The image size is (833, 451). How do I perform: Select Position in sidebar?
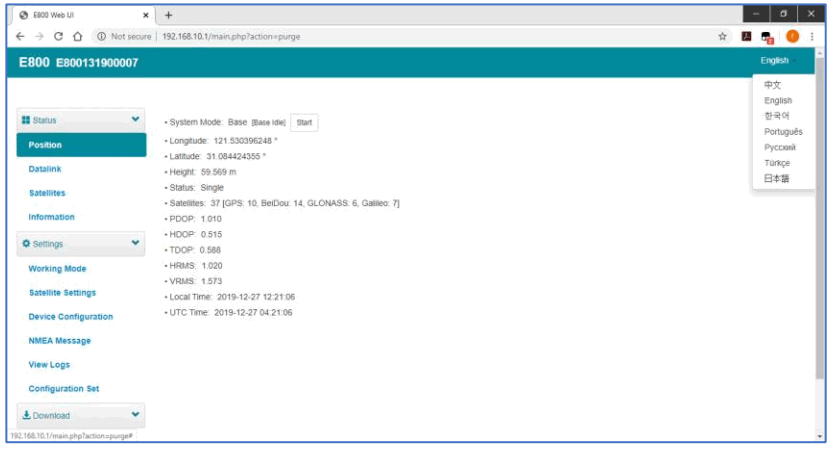81,145
